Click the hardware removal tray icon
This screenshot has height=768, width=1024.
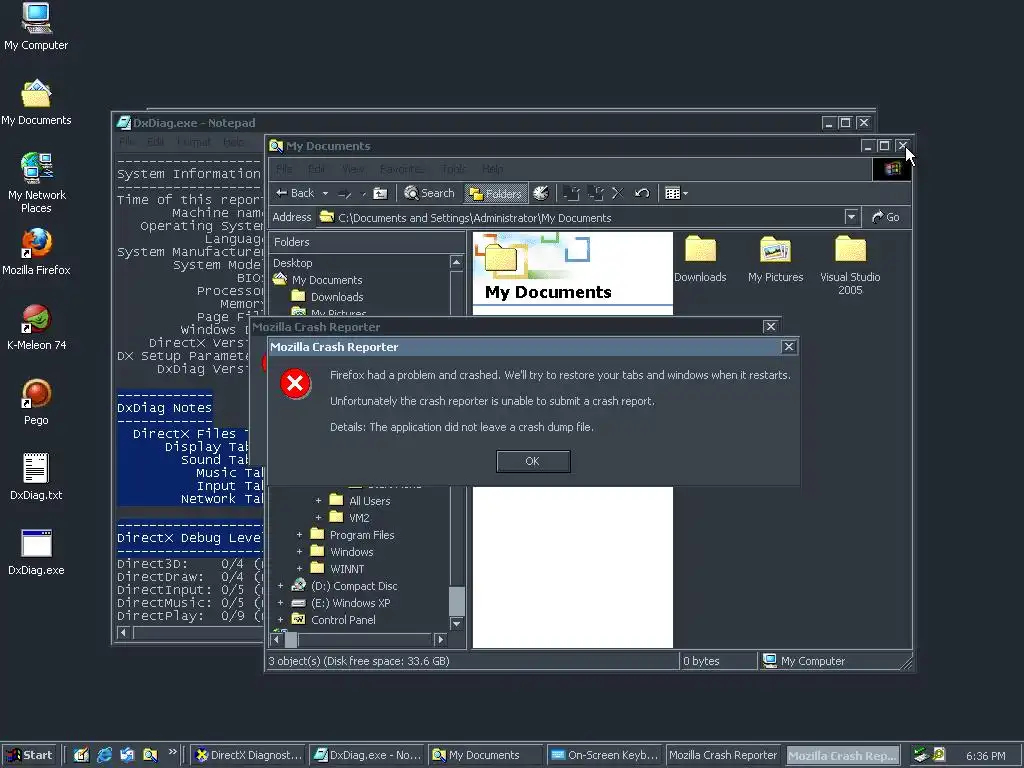pyautogui.click(x=921, y=755)
